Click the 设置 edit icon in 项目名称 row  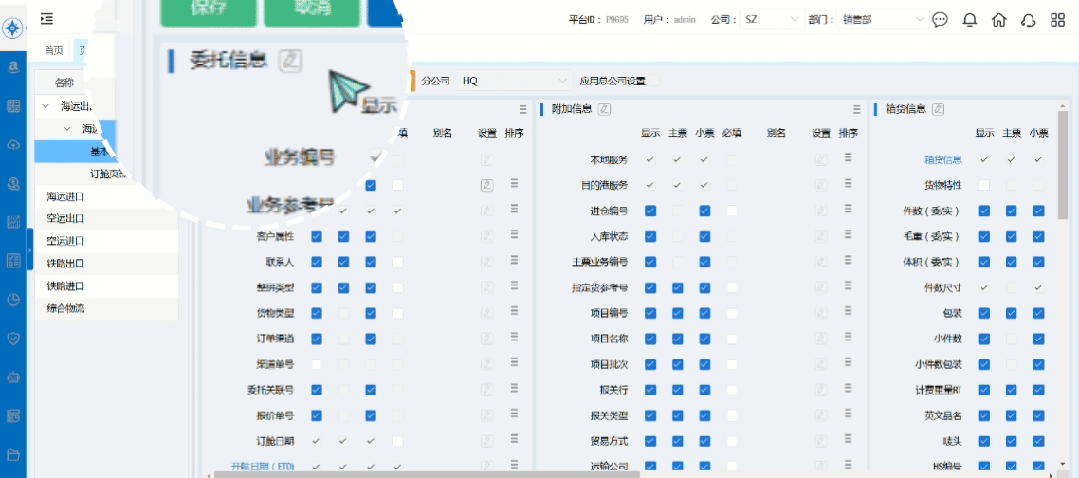coord(820,338)
